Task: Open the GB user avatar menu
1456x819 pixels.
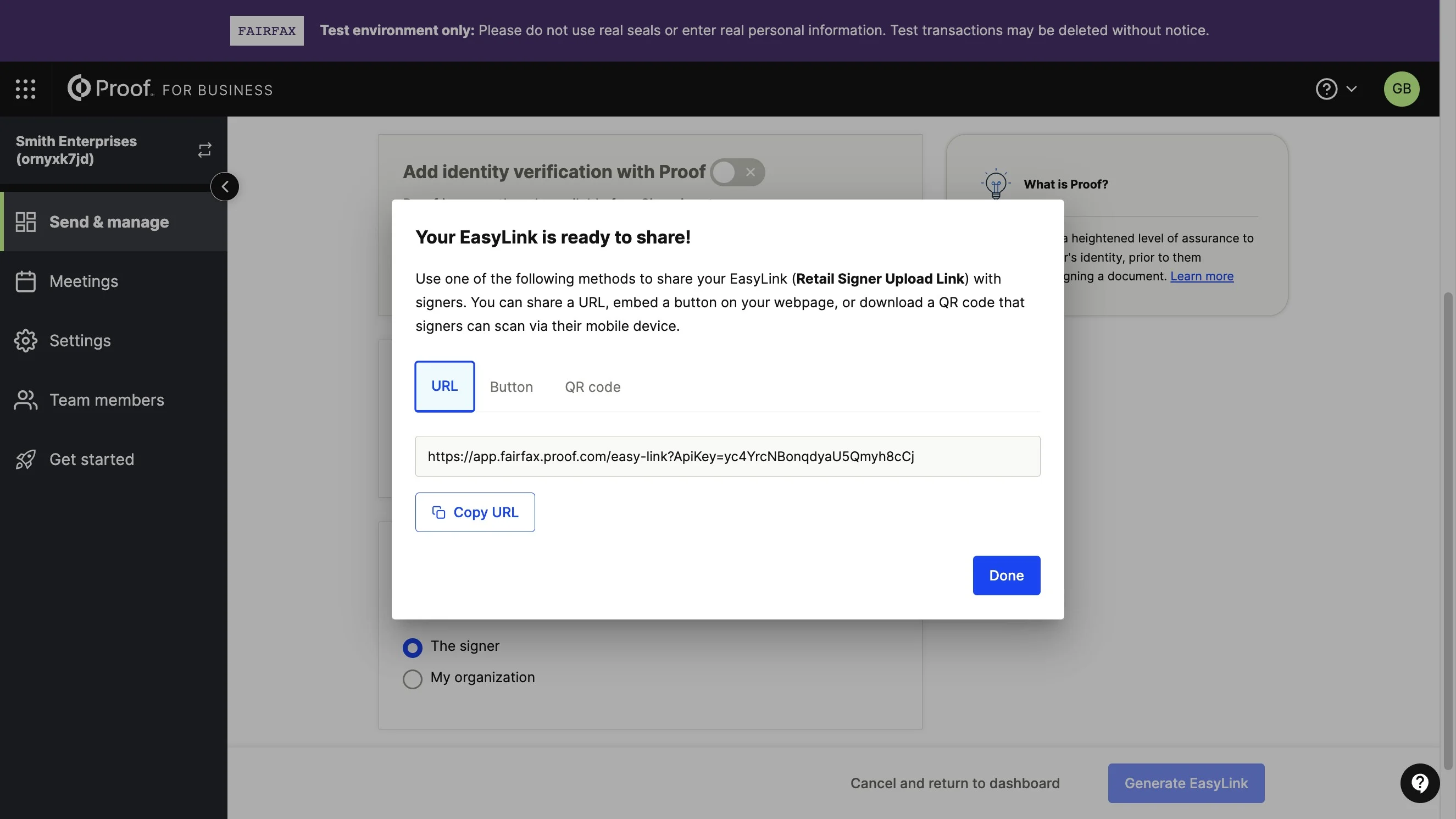Action: 1401,89
